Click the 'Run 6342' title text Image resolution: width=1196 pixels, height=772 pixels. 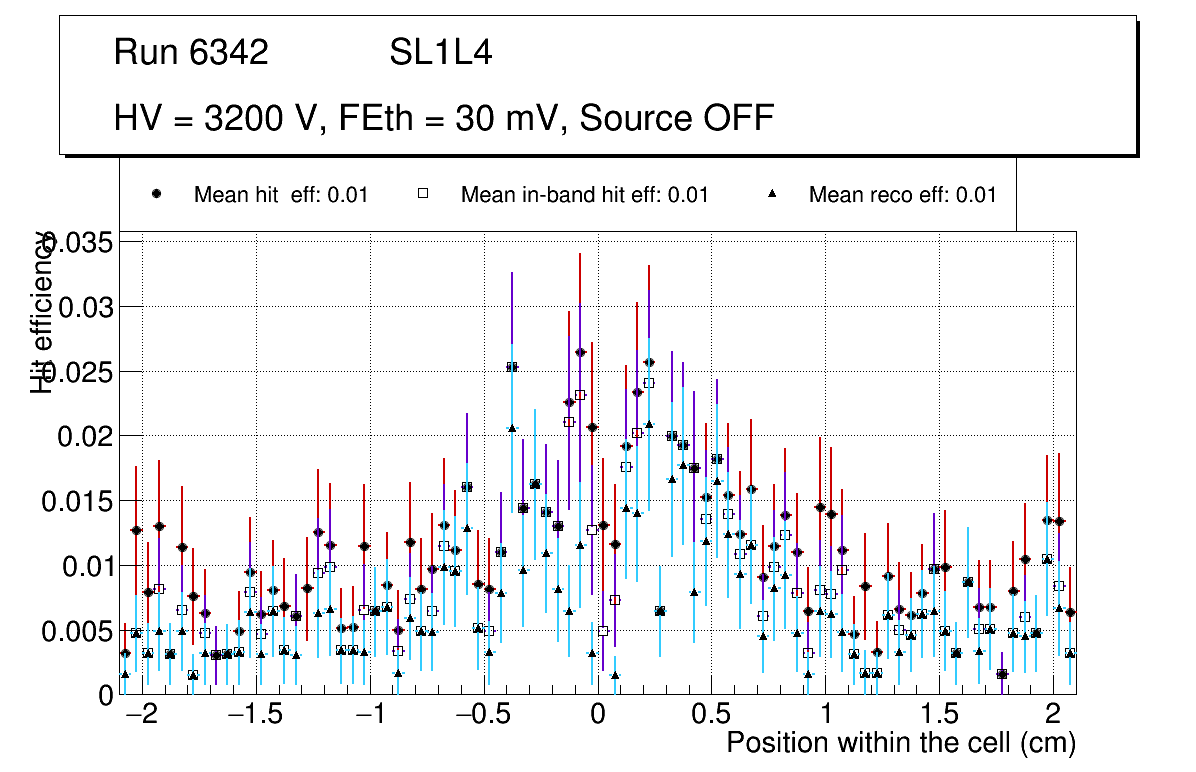[x=191, y=53]
